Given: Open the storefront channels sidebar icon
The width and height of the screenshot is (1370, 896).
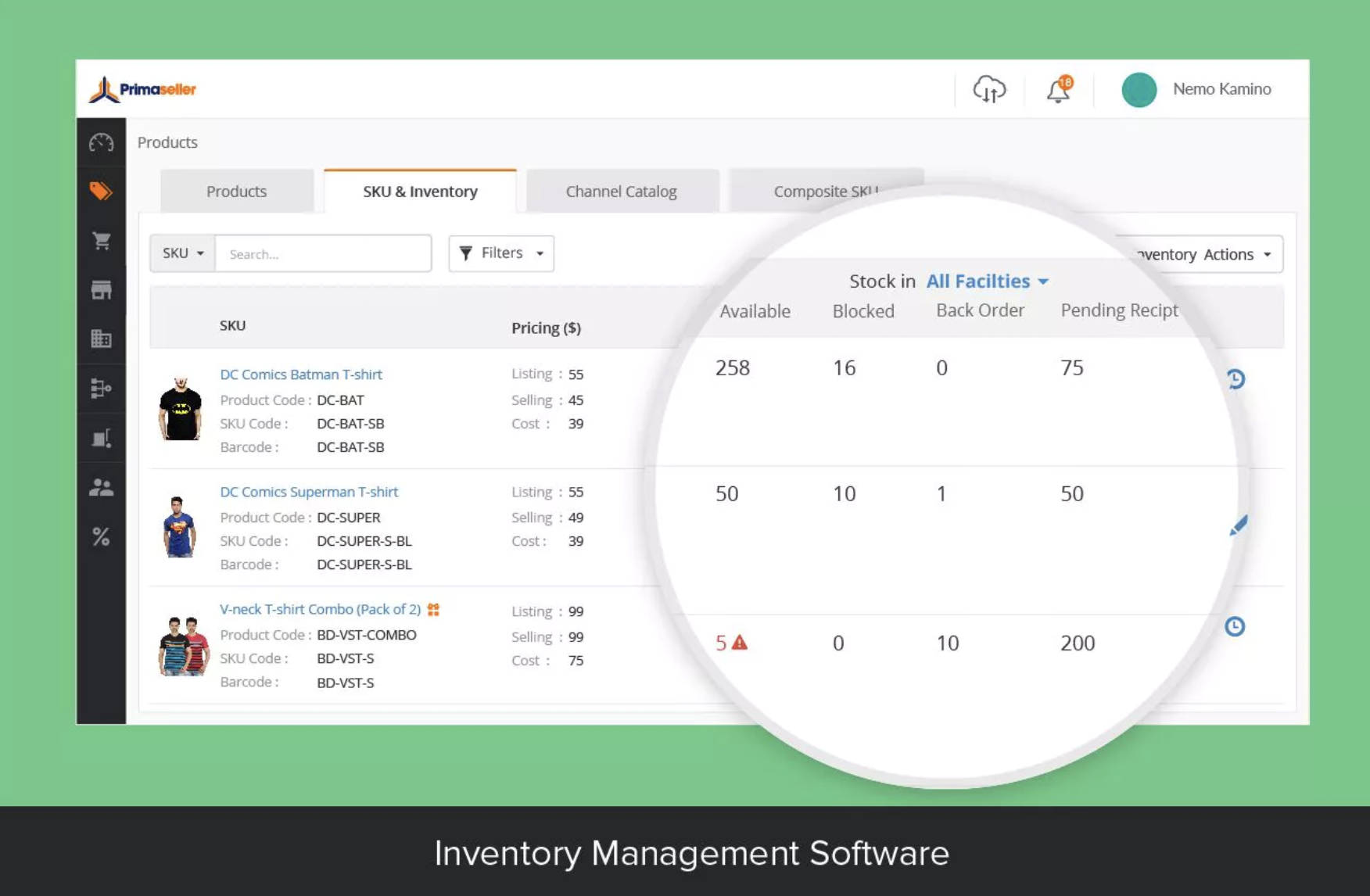Looking at the screenshot, I should click(x=101, y=290).
